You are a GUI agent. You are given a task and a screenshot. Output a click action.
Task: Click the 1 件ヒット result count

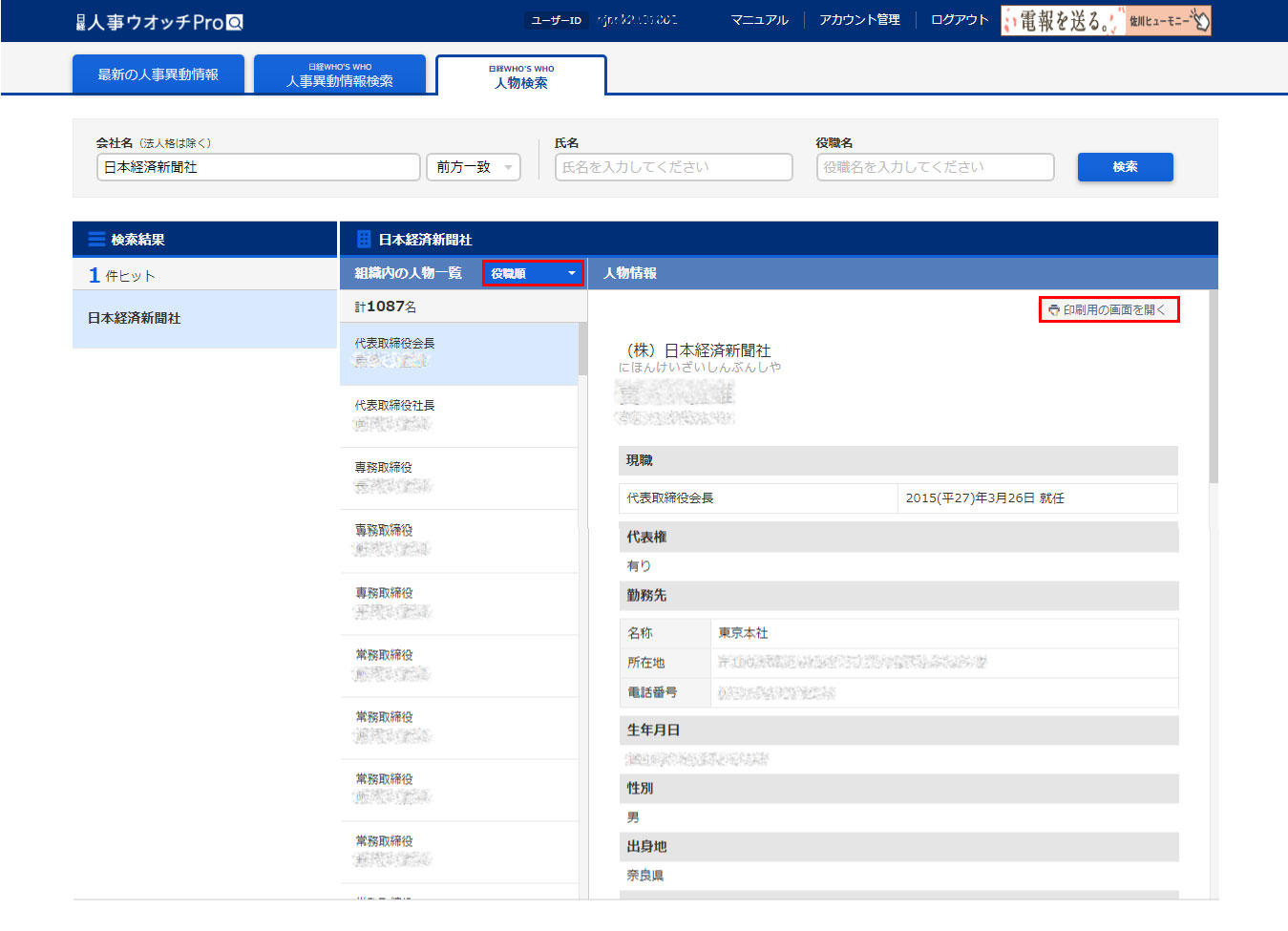tap(121, 275)
